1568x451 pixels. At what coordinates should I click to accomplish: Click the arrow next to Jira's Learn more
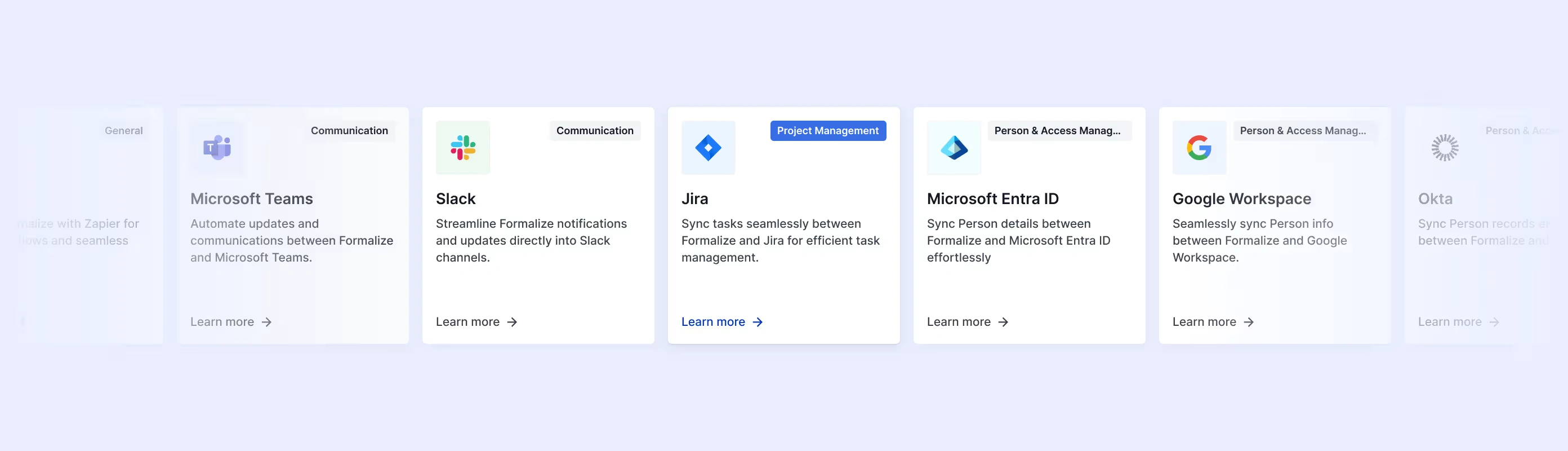(758, 322)
